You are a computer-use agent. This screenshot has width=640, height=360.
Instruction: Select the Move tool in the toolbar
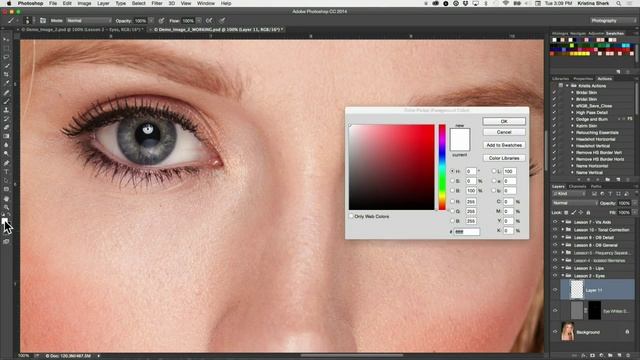click(6, 39)
